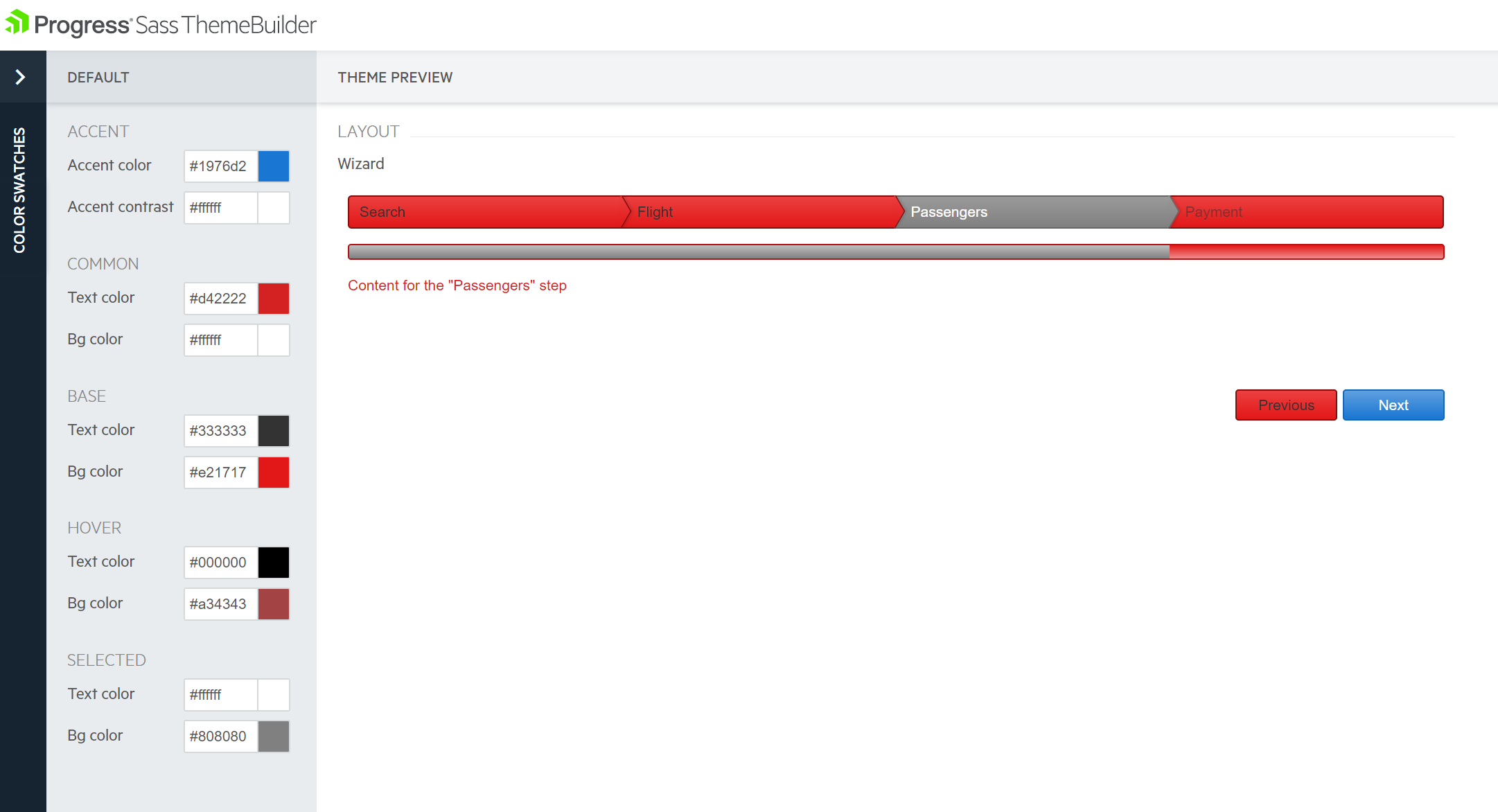Edit the Common Bg color hex field
The width and height of the screenshot is (1498, 812).
pos(220,340)
